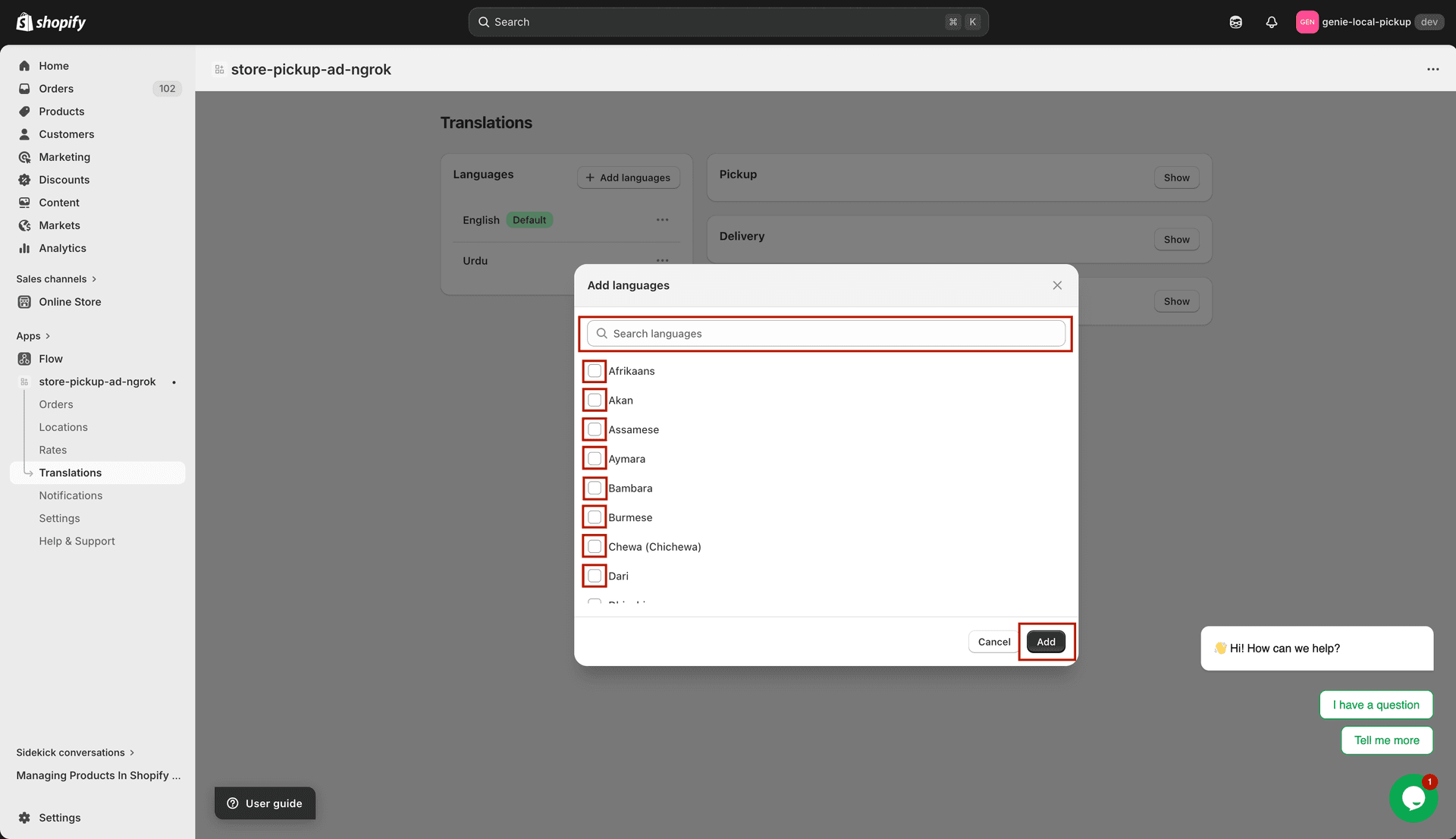Open the overflow menu next to Urdu
The height and width of the screenshot is (839, 1456).
tap(662, 260)
